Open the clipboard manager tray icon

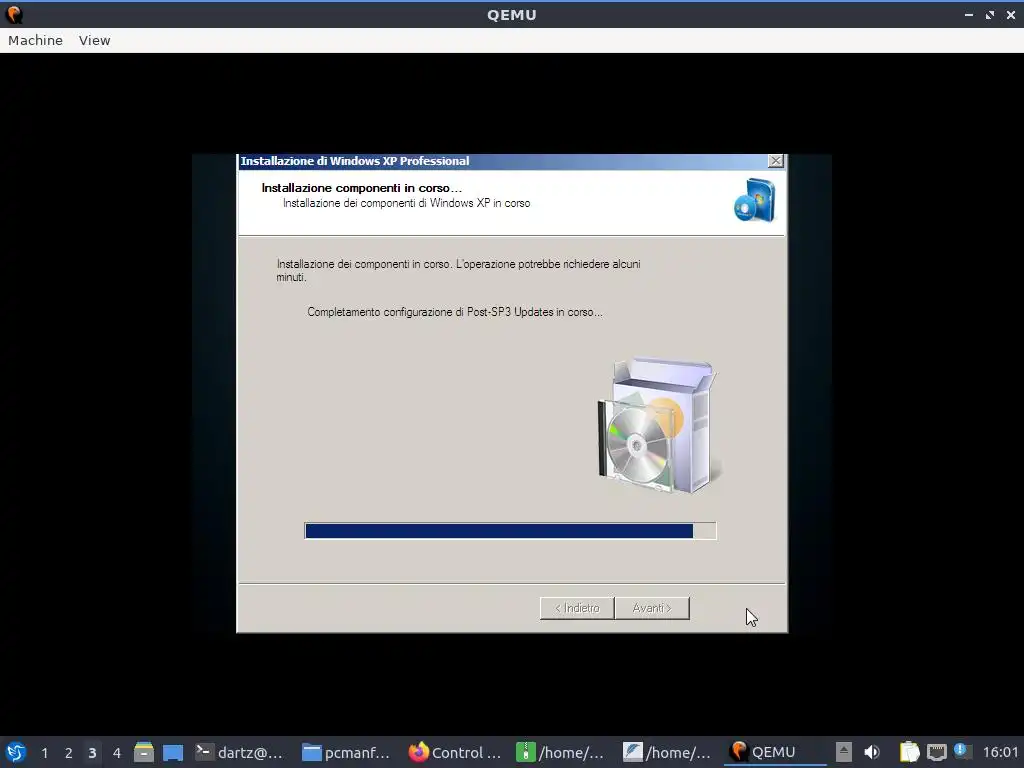pyautogui.click(x=909, y=752)
